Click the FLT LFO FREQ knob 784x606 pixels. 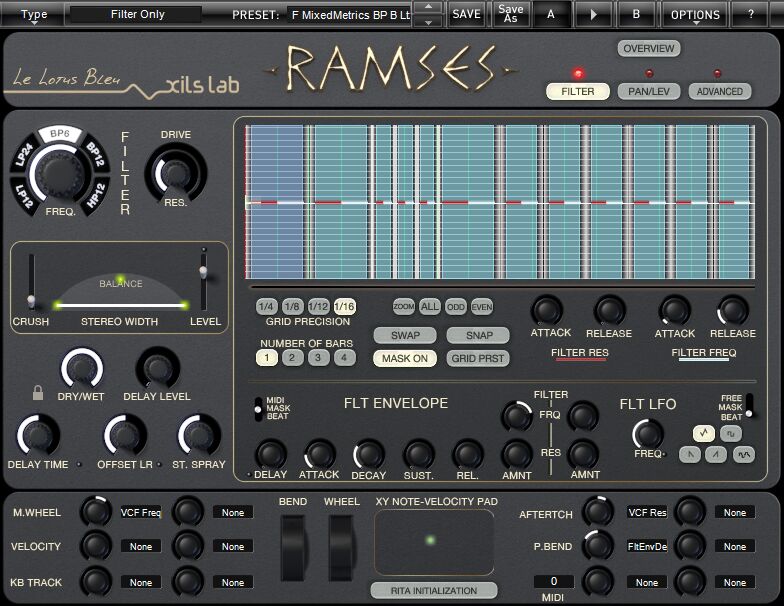648,434
